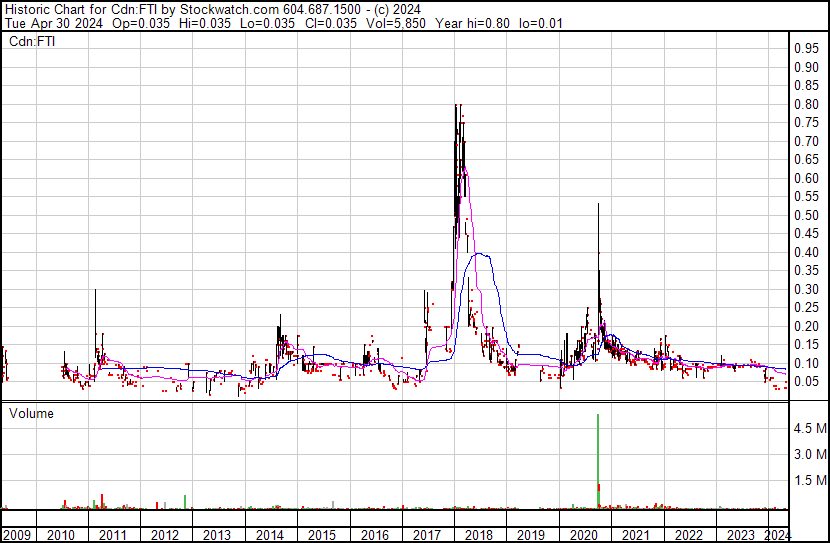Click the 2016 year label
This screenshot has width=830, height=543.
pos(375,535)
